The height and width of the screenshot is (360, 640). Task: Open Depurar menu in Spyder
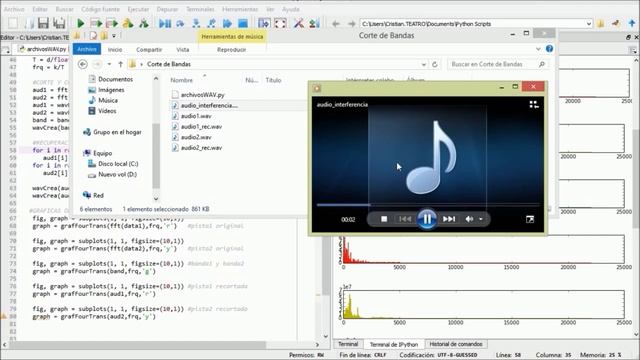coord(167,9)
